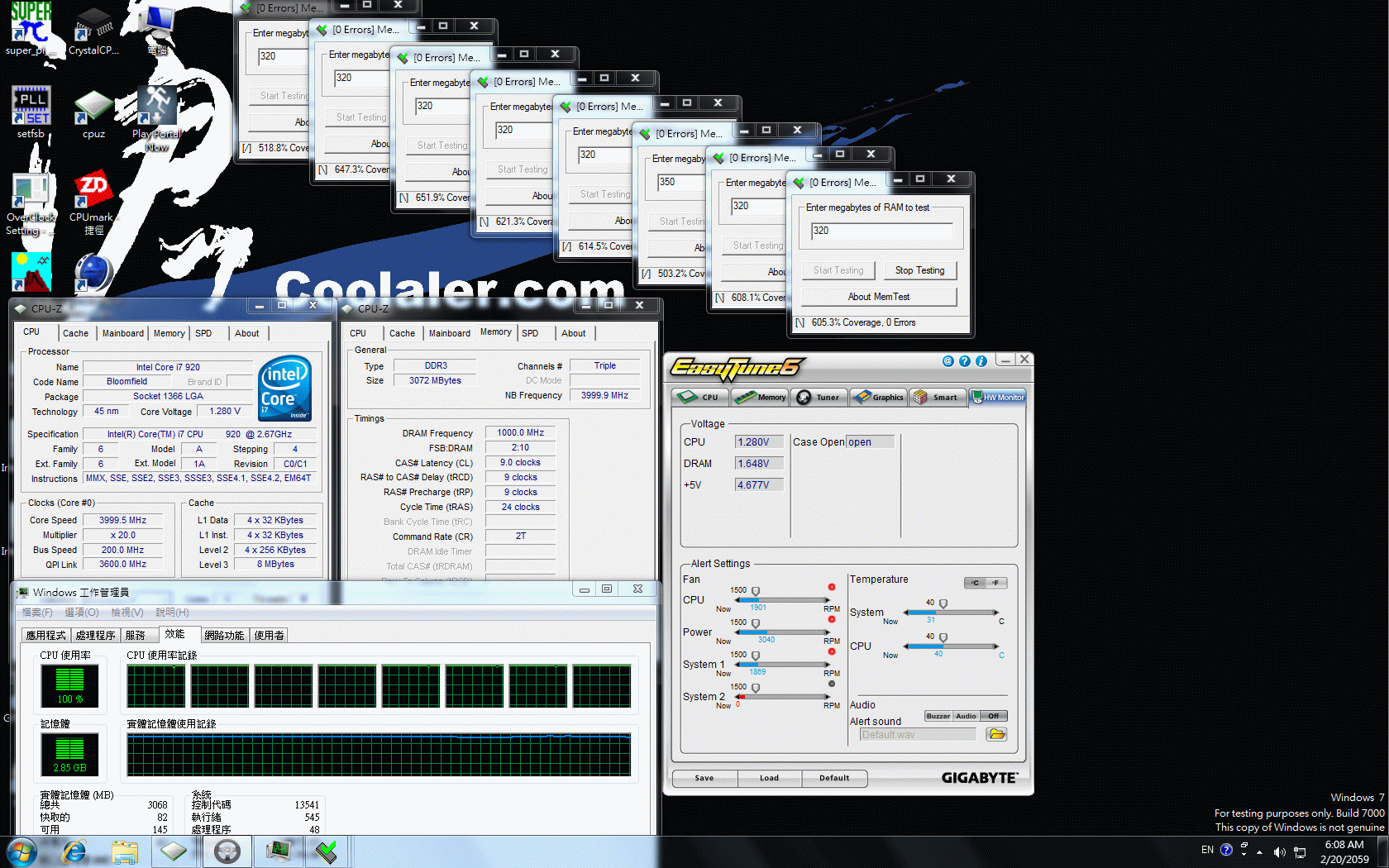Set the alert sound mode to Audio
Viewport: 1389px width, 868px height.
point(966,716)
